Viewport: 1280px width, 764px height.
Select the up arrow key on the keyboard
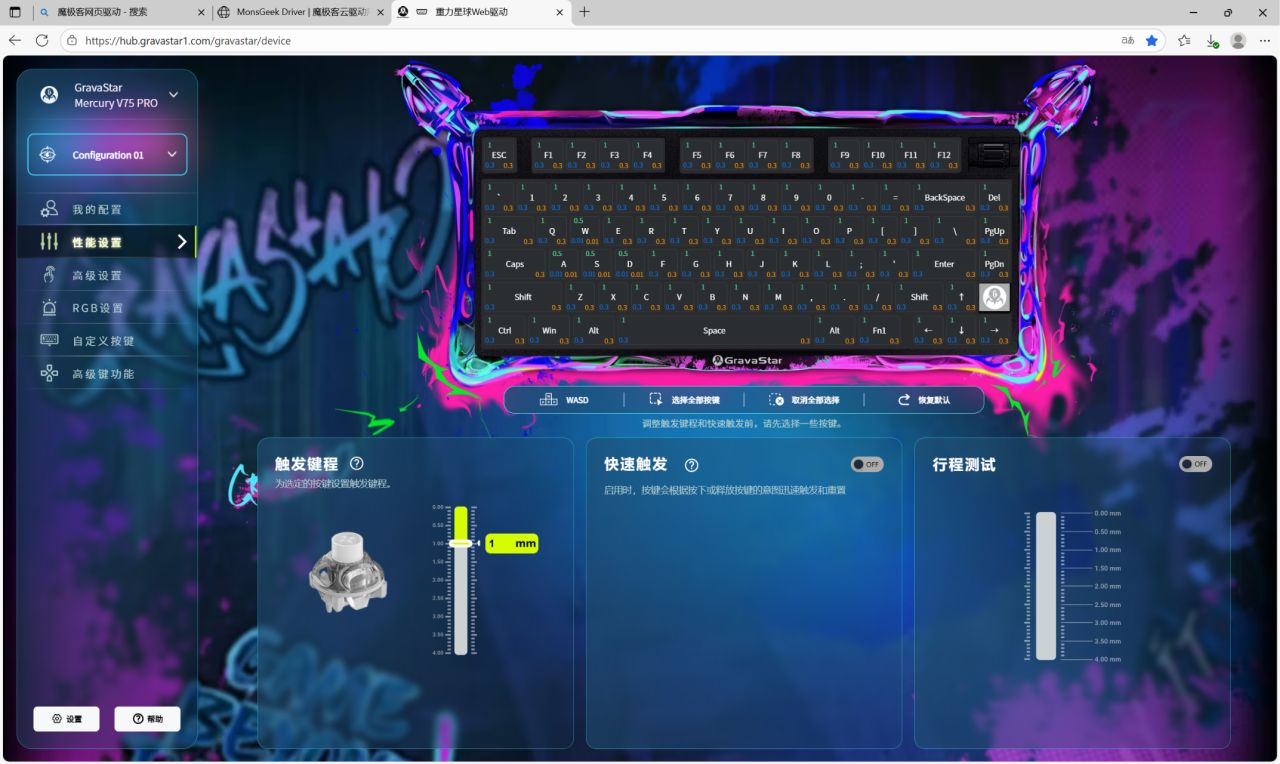[961, 297]
